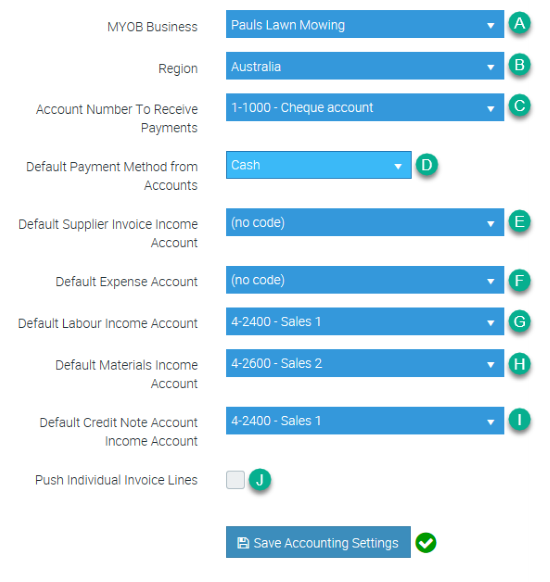Screen dimensions: 550x582
Task: Expand the Region dropdown showing Australia
Action: point(365,66)
